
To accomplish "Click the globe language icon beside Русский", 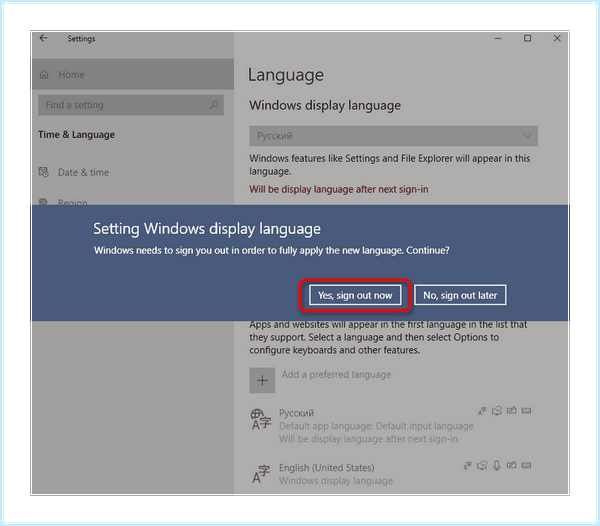I will point(261,419).
